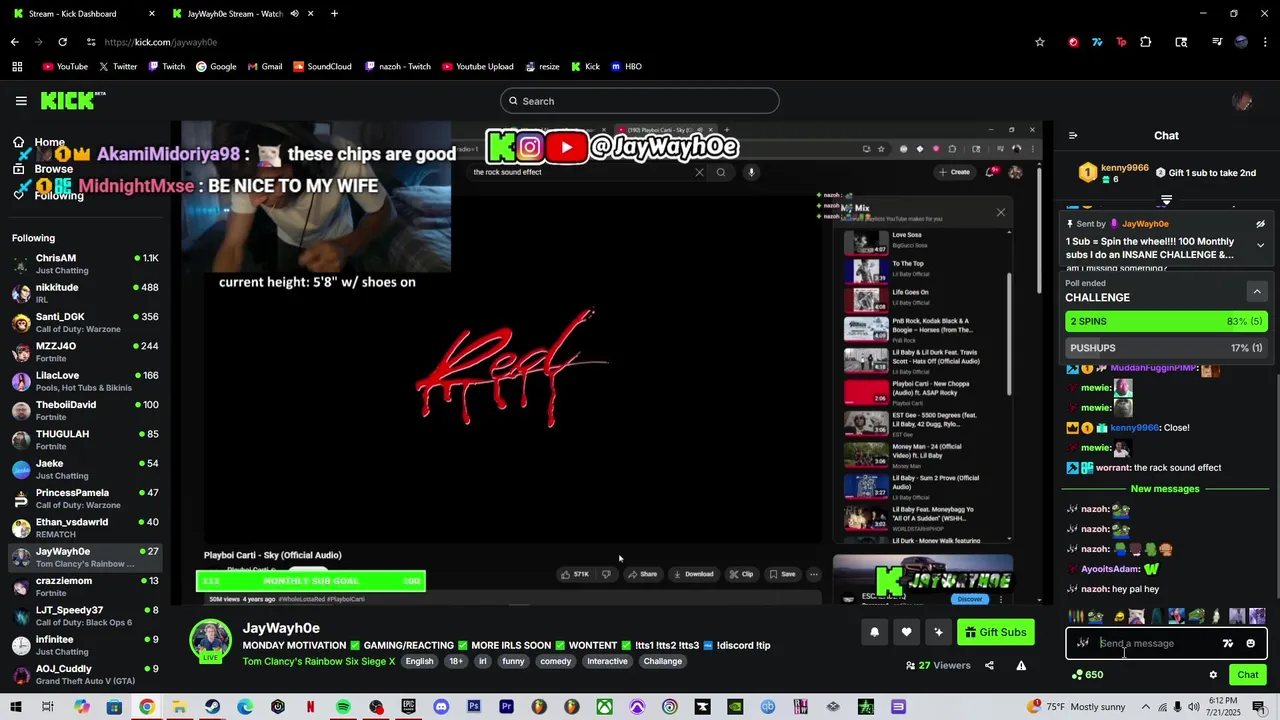The image size is (1280, 720).
Task: Bookmark this page with star
Action: click(x=1040, y=42)
